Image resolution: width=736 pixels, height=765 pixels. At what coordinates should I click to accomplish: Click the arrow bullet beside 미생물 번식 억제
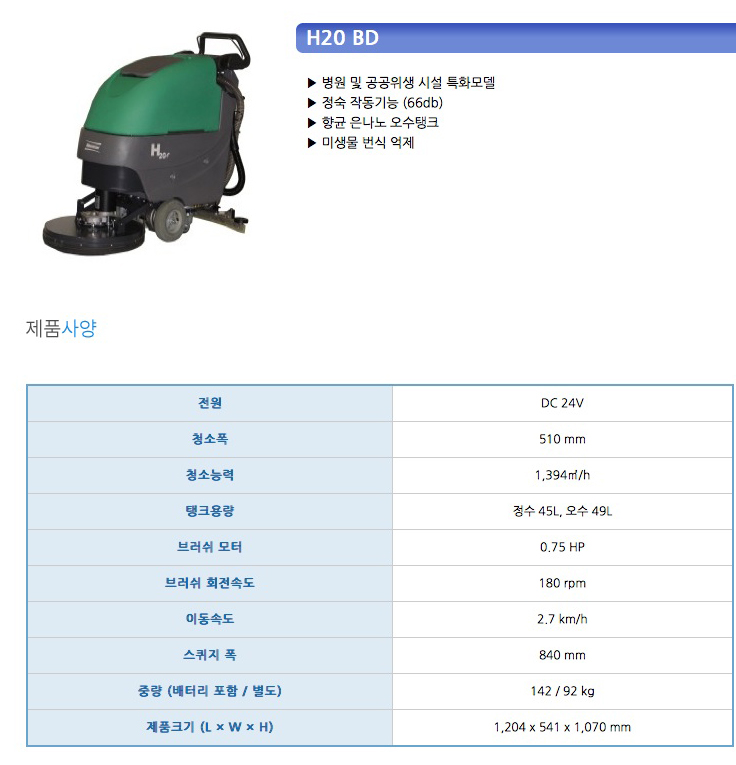coord(312,143)
